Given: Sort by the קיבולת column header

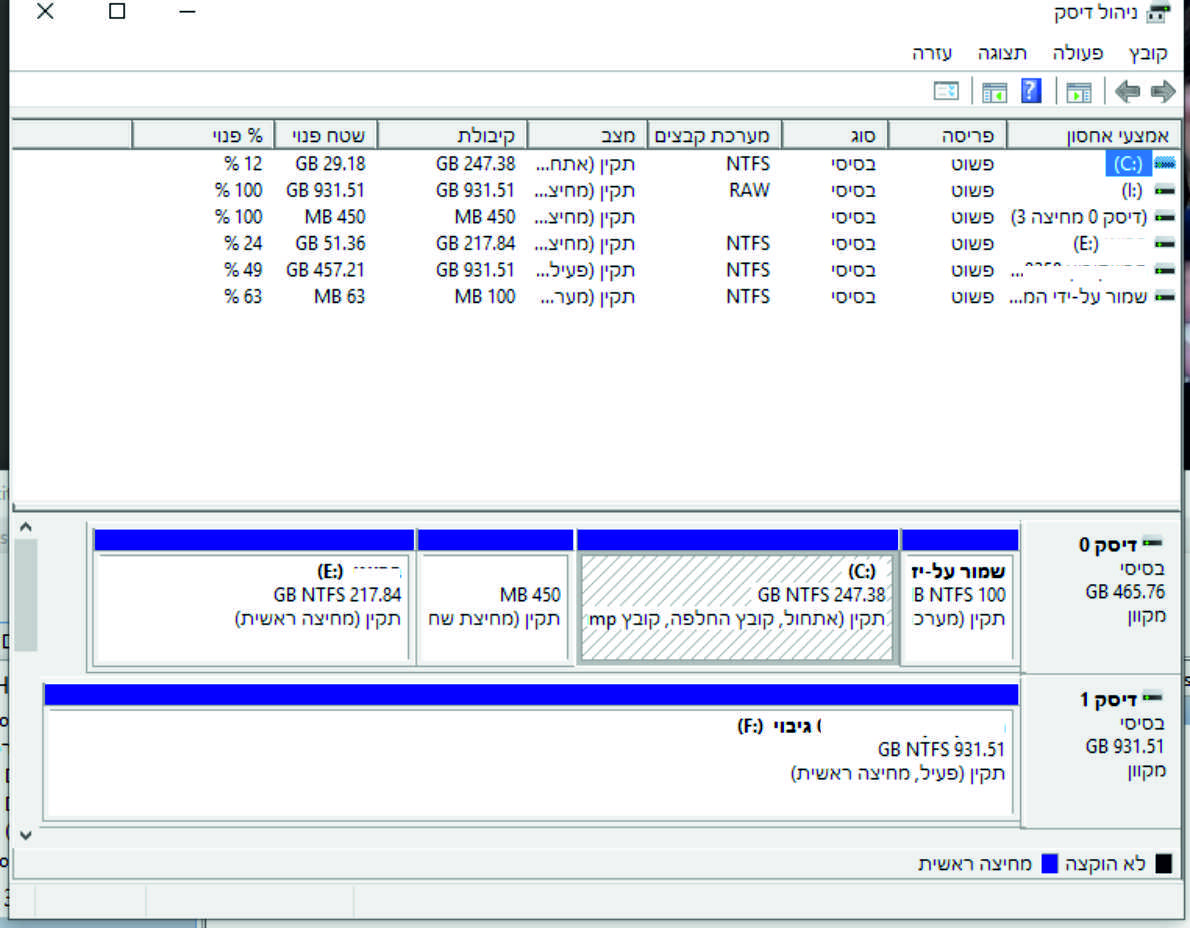Looking at the screenshot, I should [452, 135].
